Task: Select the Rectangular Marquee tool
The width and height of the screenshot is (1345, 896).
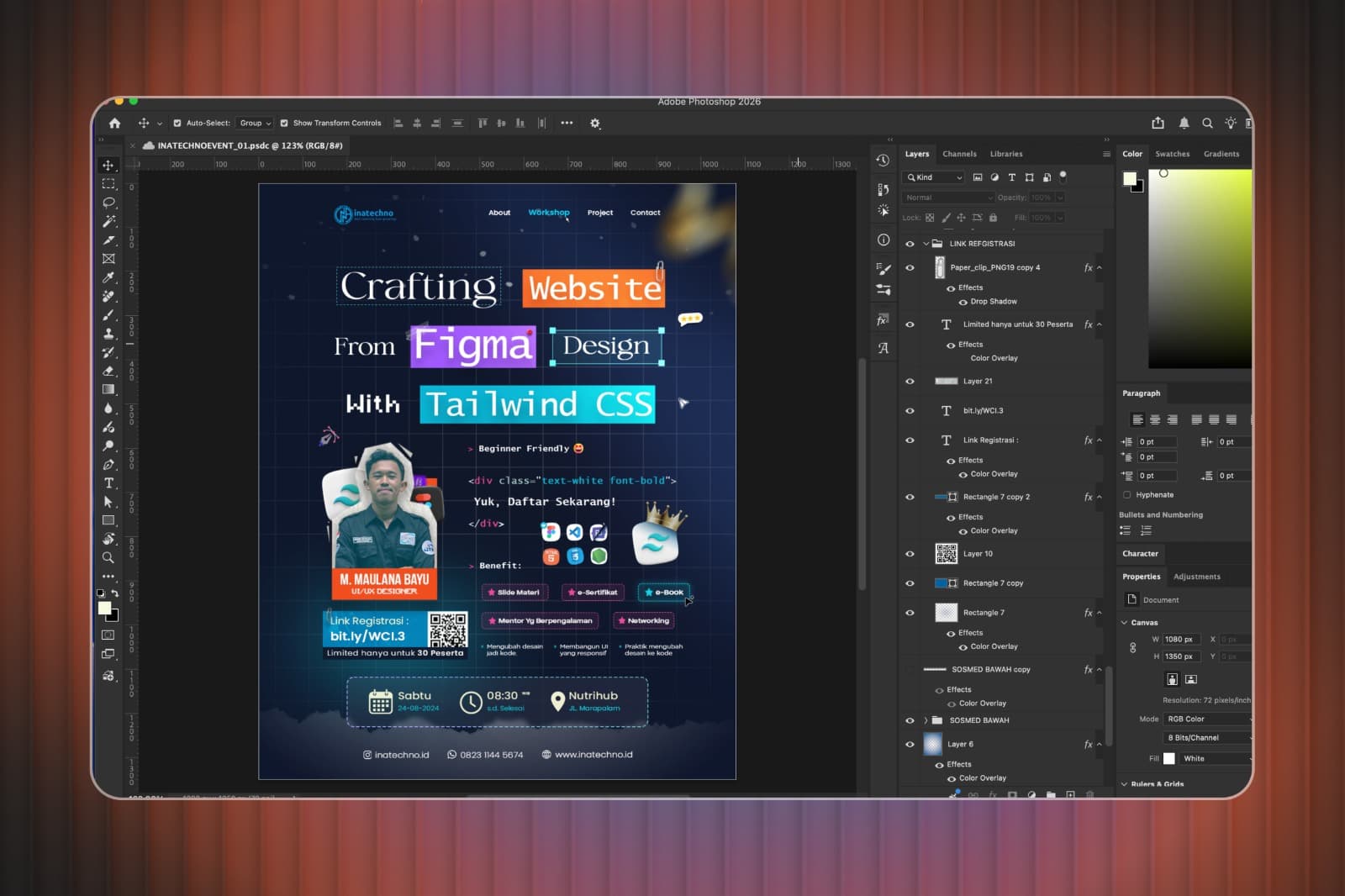Action: click(108, 184)
